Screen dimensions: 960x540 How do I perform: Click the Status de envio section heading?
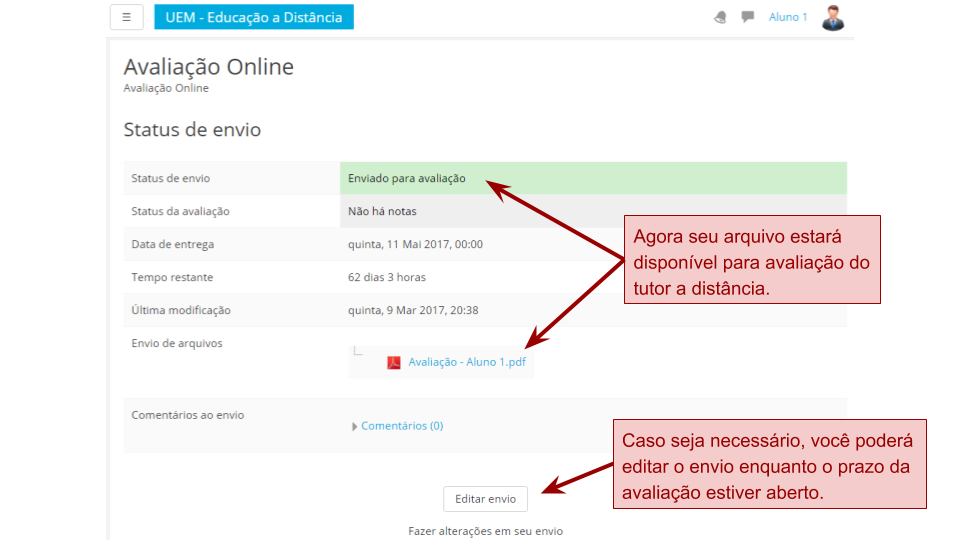coord(192,129)
